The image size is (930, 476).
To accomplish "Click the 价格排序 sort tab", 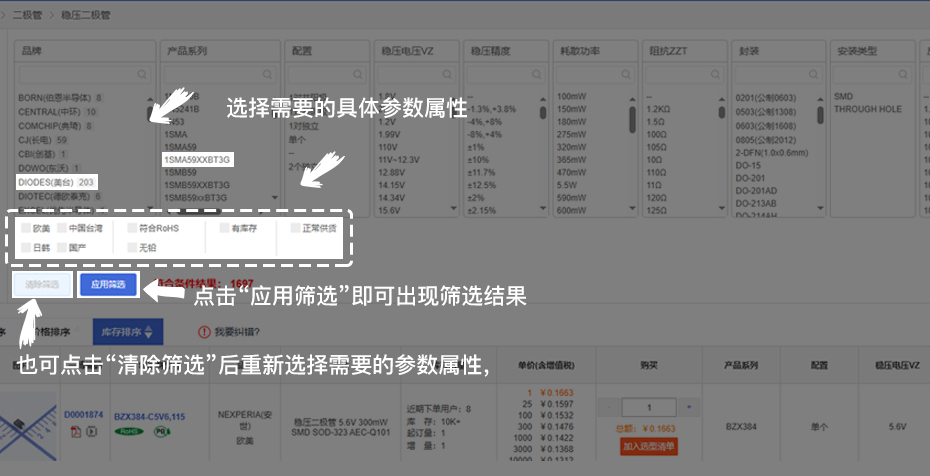I will tap(51, 332).
